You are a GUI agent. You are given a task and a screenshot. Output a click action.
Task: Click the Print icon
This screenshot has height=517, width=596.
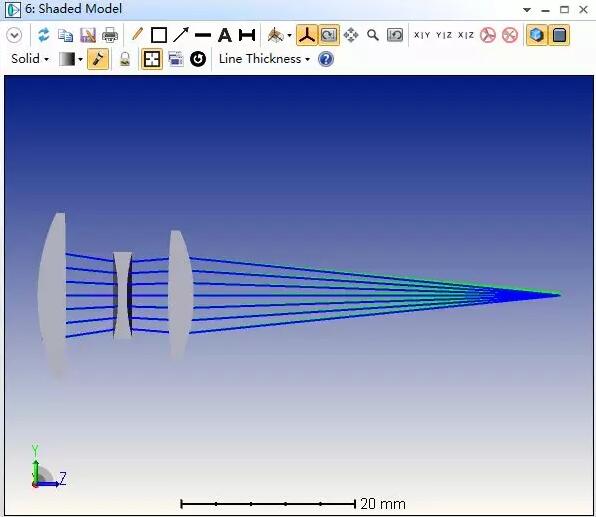pos(110,35)
